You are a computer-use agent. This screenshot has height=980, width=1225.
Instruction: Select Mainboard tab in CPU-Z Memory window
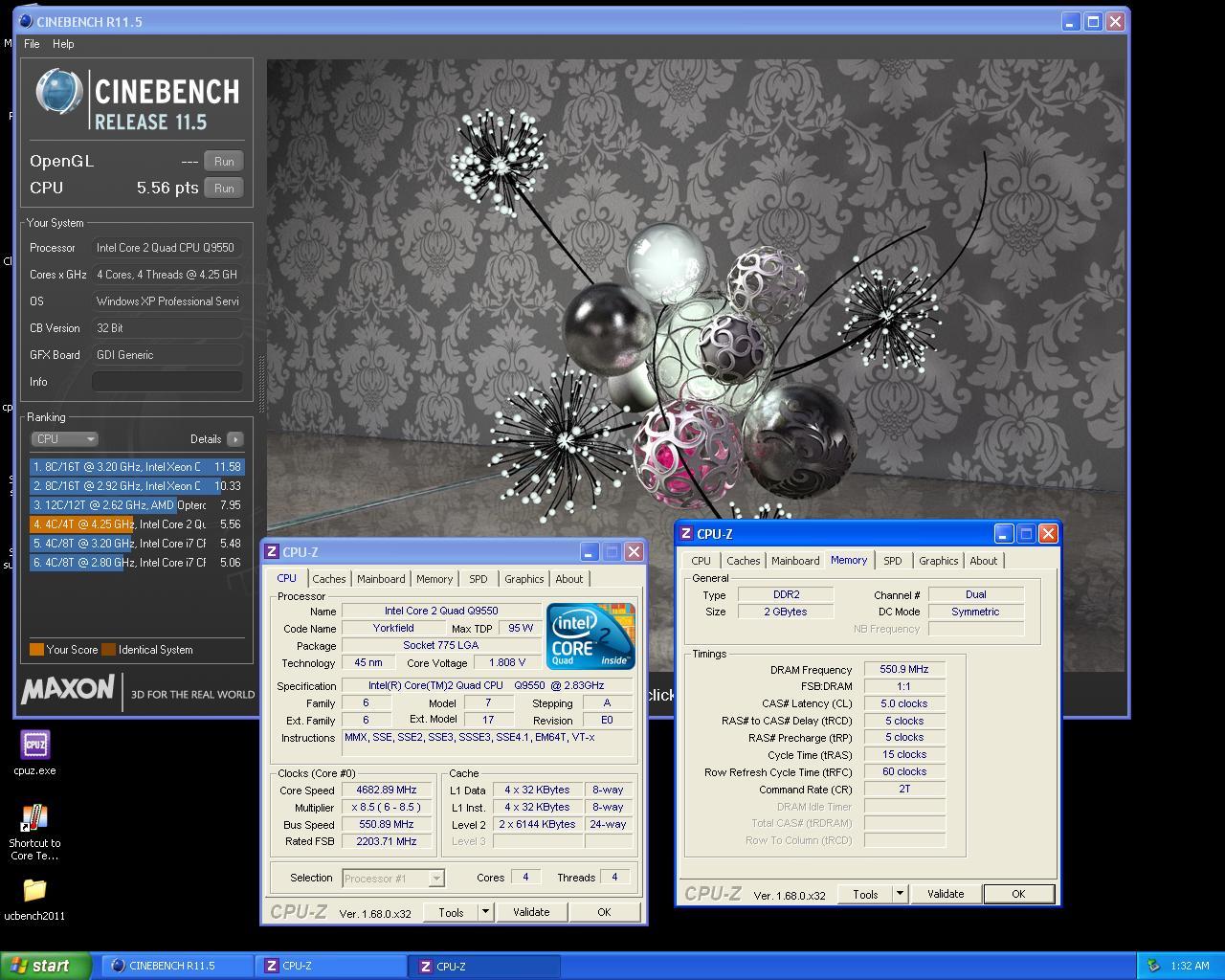point(795,561)
